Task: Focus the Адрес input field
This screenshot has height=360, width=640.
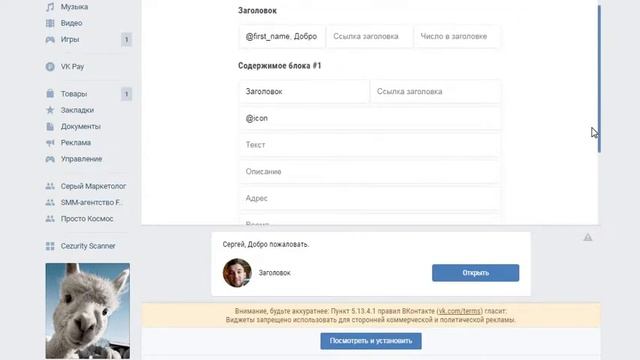Action: (370, 198)
